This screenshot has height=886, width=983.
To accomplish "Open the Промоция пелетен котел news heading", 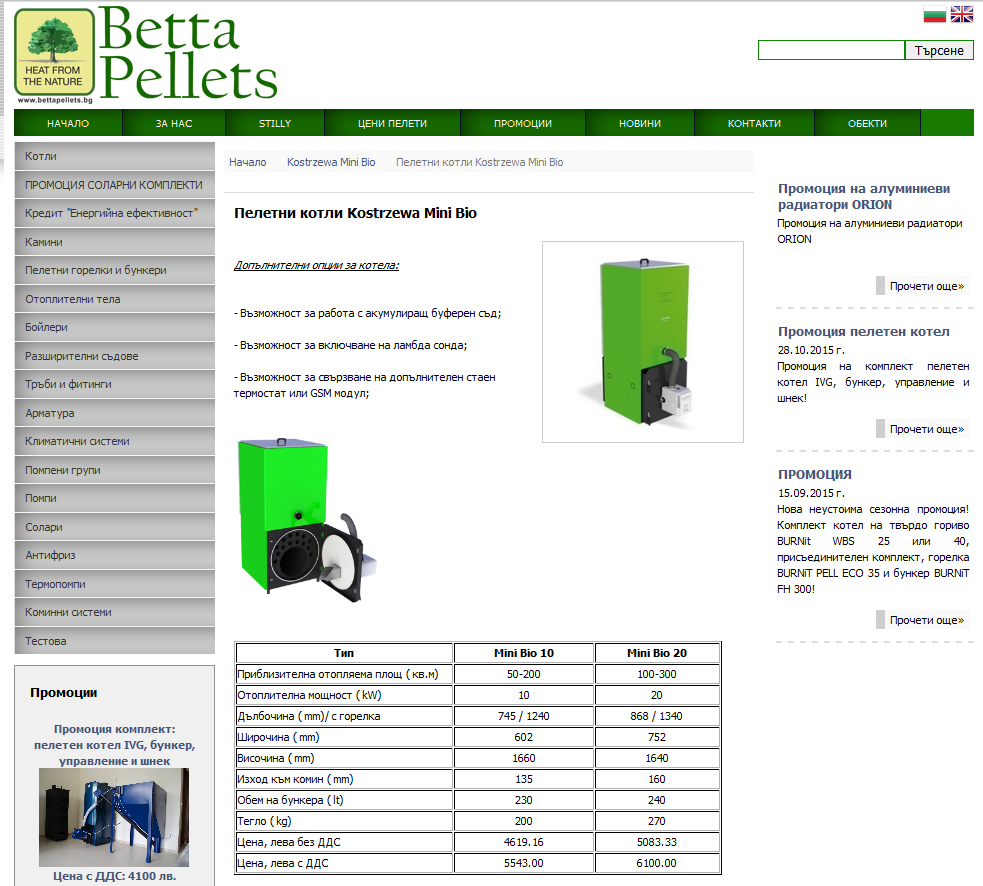I will (x=863, y=331).
